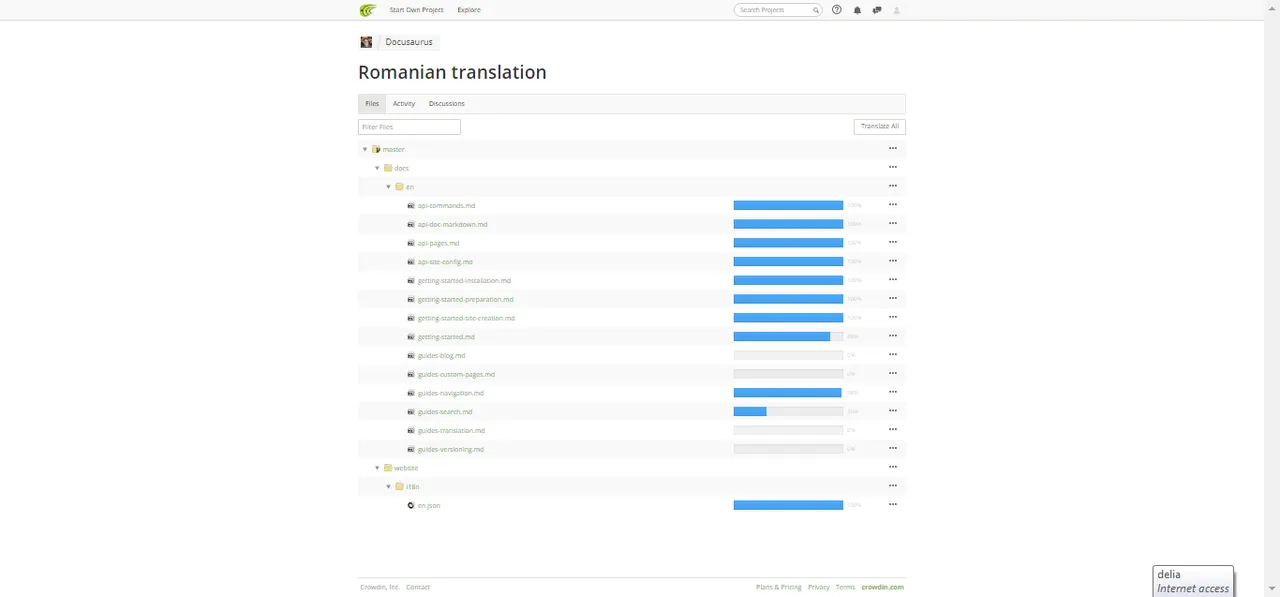This screenshot has height=597, width=1280.
Task: Open Start Own Project in header
Action: tap(417, 10)
